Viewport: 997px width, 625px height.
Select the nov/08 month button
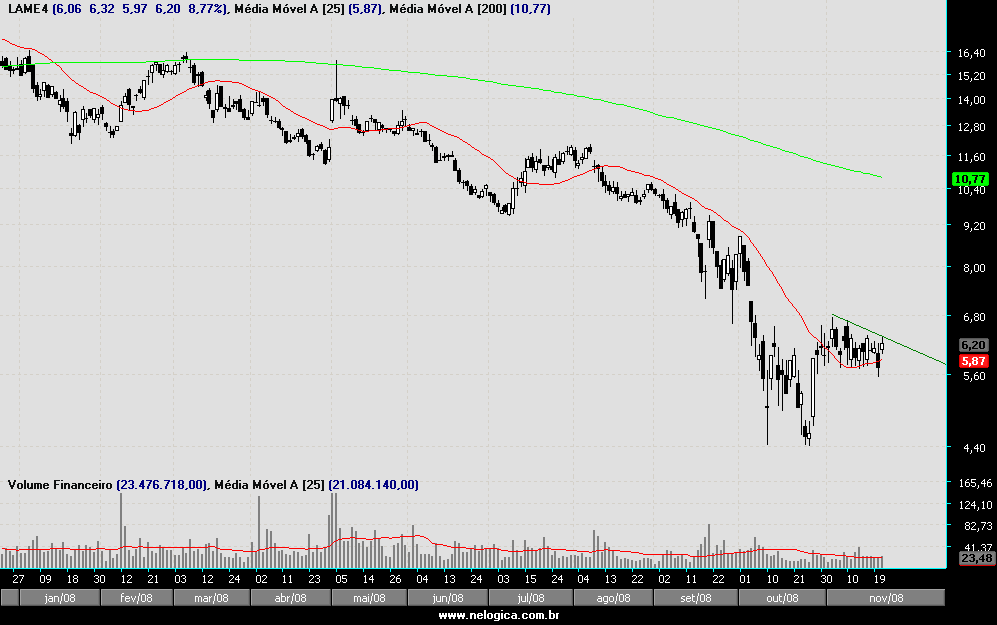(886, 598)
